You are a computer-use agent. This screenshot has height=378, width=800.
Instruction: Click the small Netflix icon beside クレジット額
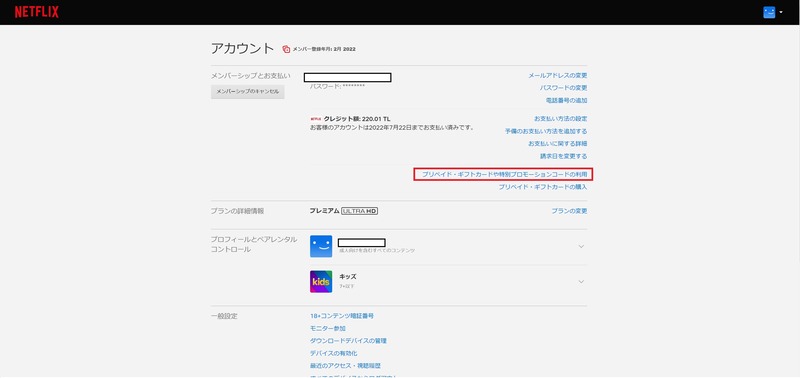coord(315,119)
